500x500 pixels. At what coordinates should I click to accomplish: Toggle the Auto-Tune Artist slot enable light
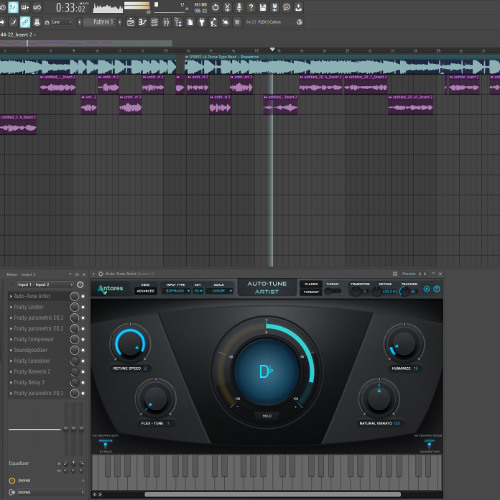[83, 296]
